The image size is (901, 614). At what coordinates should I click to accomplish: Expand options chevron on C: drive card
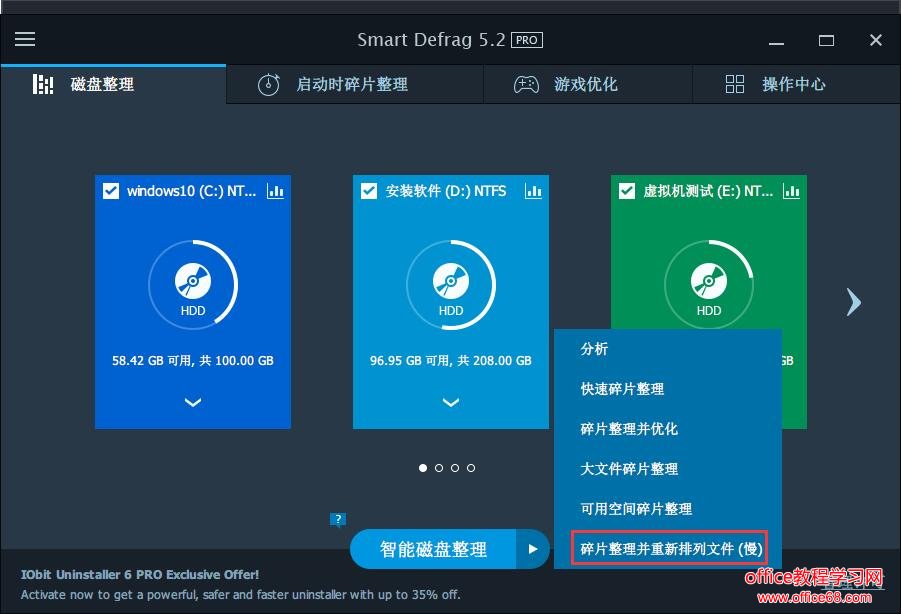point(193,402)
